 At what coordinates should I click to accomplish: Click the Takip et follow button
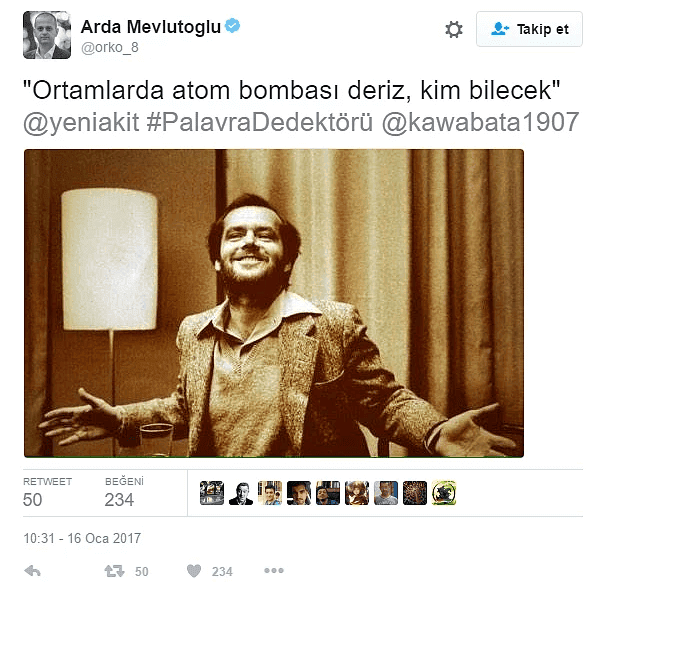[x=529, y=29]
